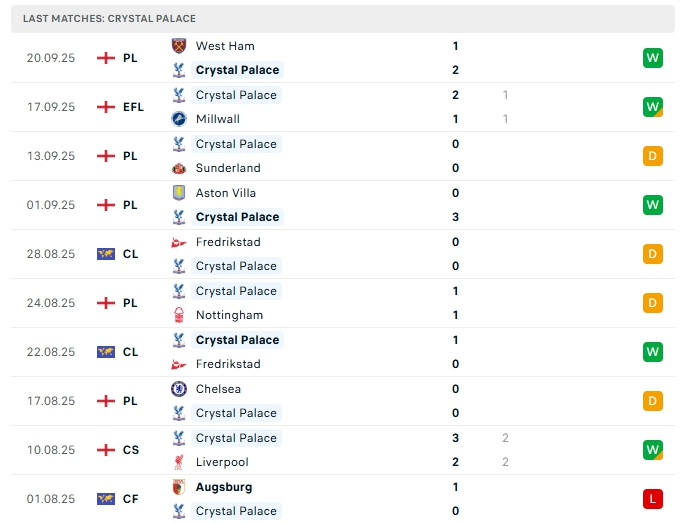Click the W badge for West Ham match
The height and width of the screenshot is (523, 683).
pos(653,58)
